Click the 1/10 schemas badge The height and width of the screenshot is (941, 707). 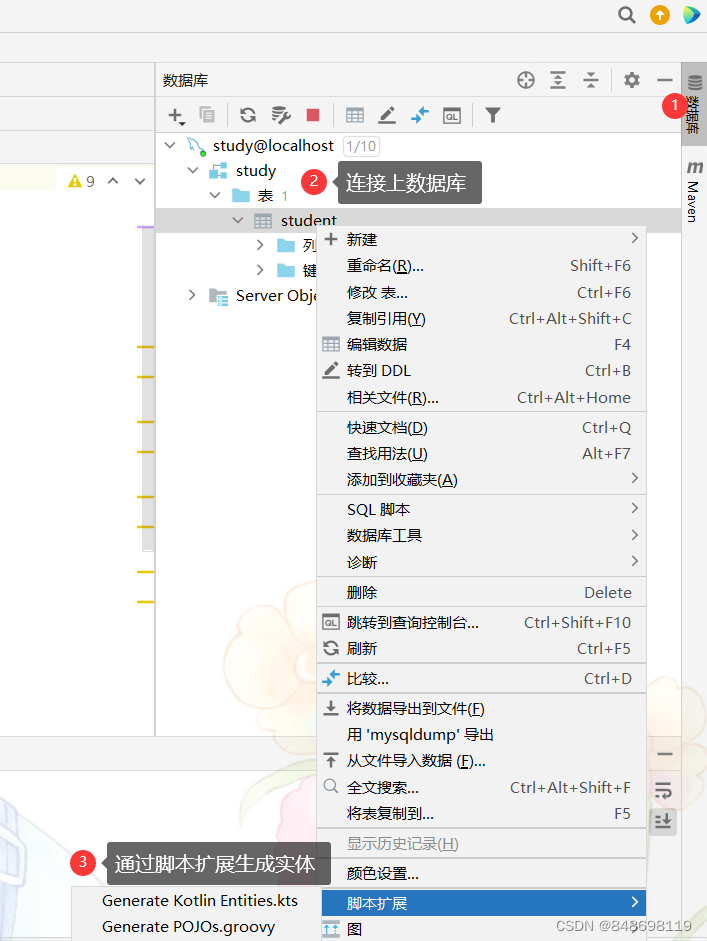361,146
